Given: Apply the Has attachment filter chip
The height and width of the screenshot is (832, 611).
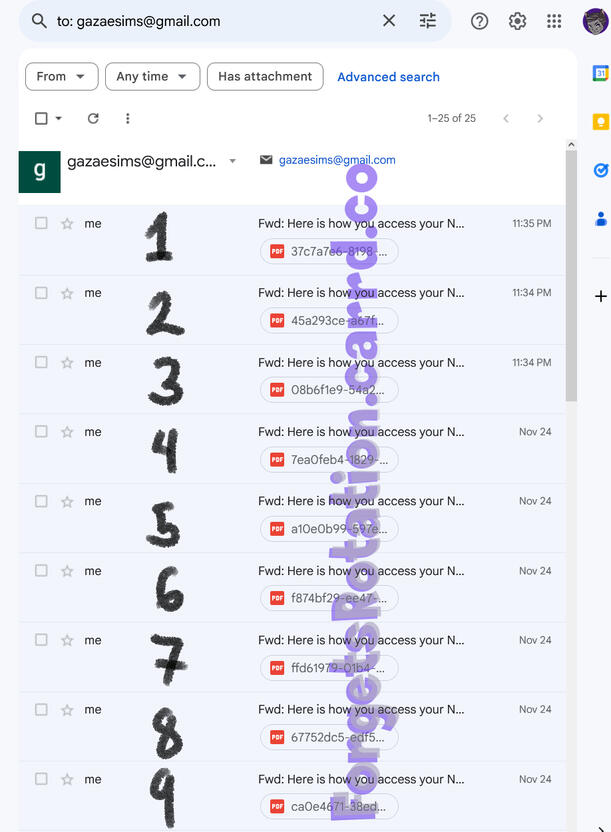Looking at the screenshot, I should [265, 76].
